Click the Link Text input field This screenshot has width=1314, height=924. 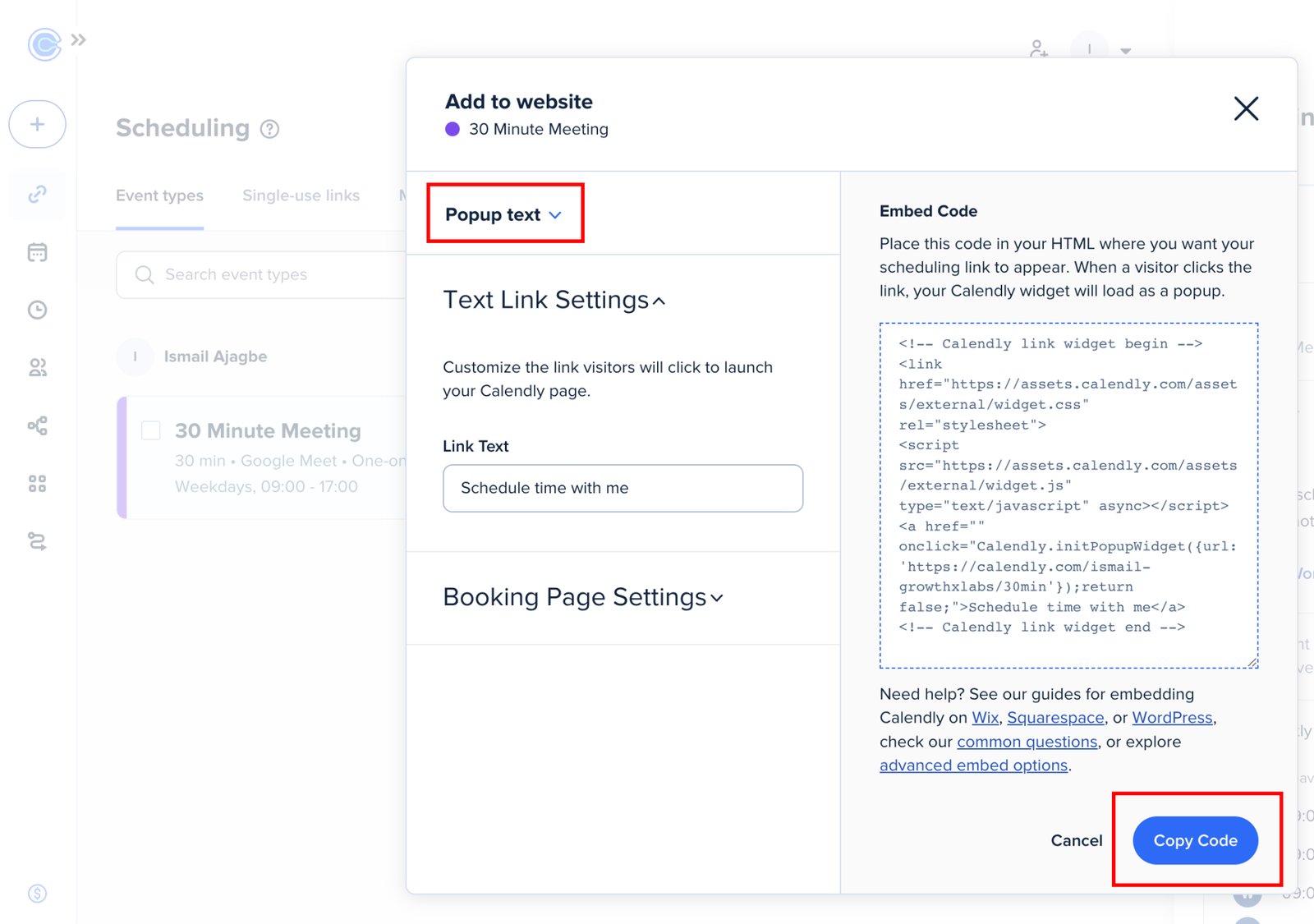tap(623, 488)
